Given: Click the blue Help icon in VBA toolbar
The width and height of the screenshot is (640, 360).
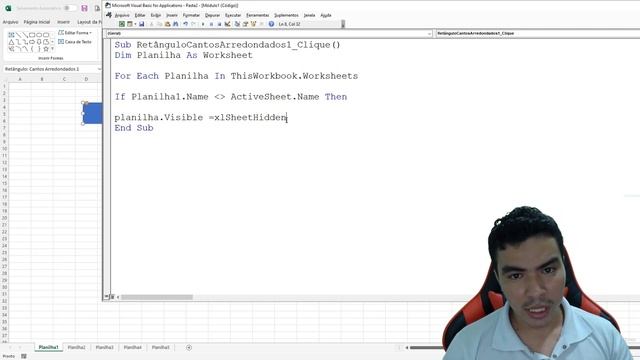Looking at the screenshot, I should point(271,24).
